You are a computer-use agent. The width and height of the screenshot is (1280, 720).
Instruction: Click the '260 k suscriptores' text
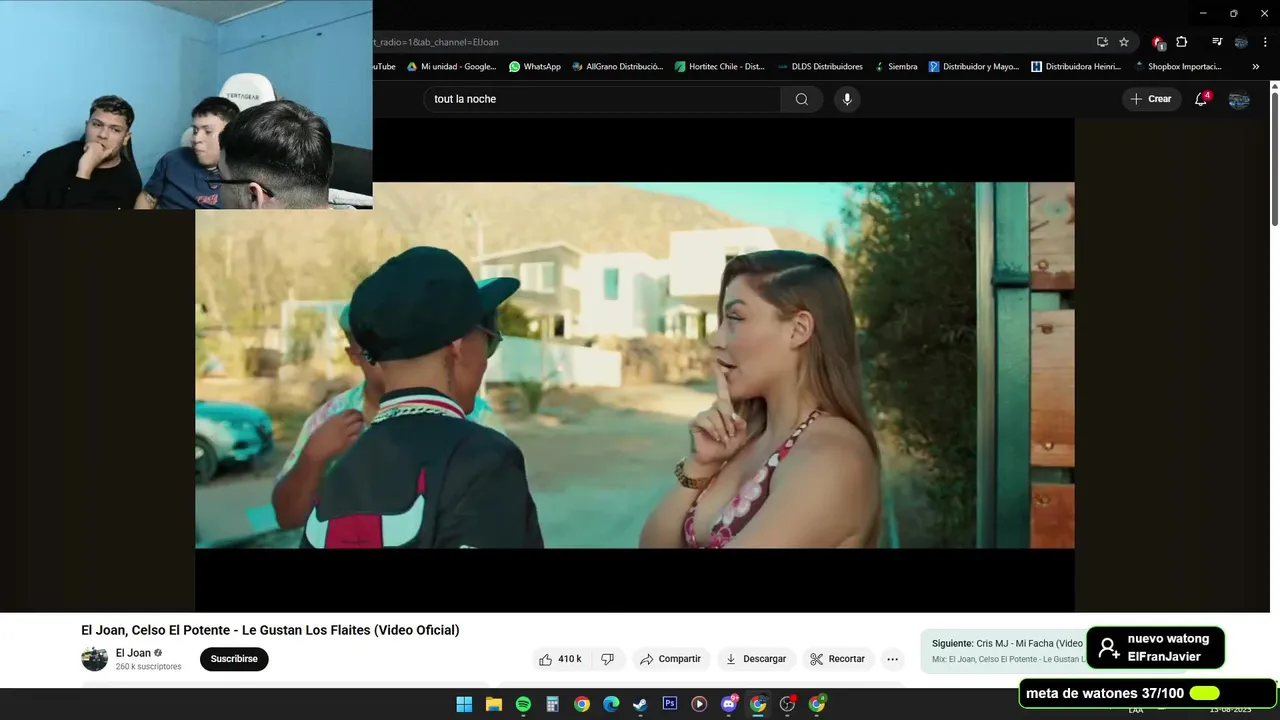pos(148,667)
